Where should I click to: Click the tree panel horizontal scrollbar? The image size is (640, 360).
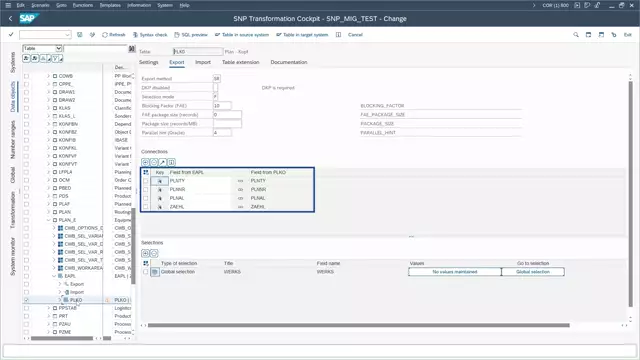pyautogui.click(x=62, y=338)
